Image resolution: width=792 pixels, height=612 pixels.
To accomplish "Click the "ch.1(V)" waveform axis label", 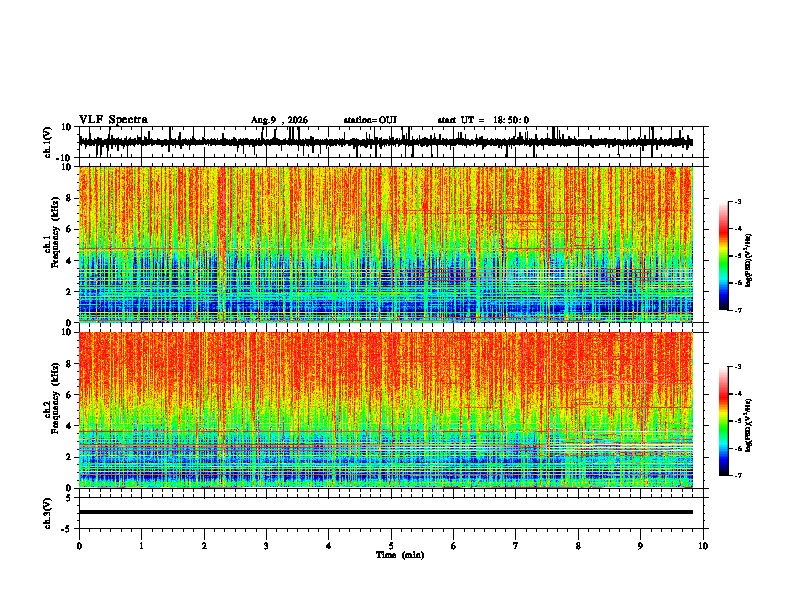I will point(48,142).
